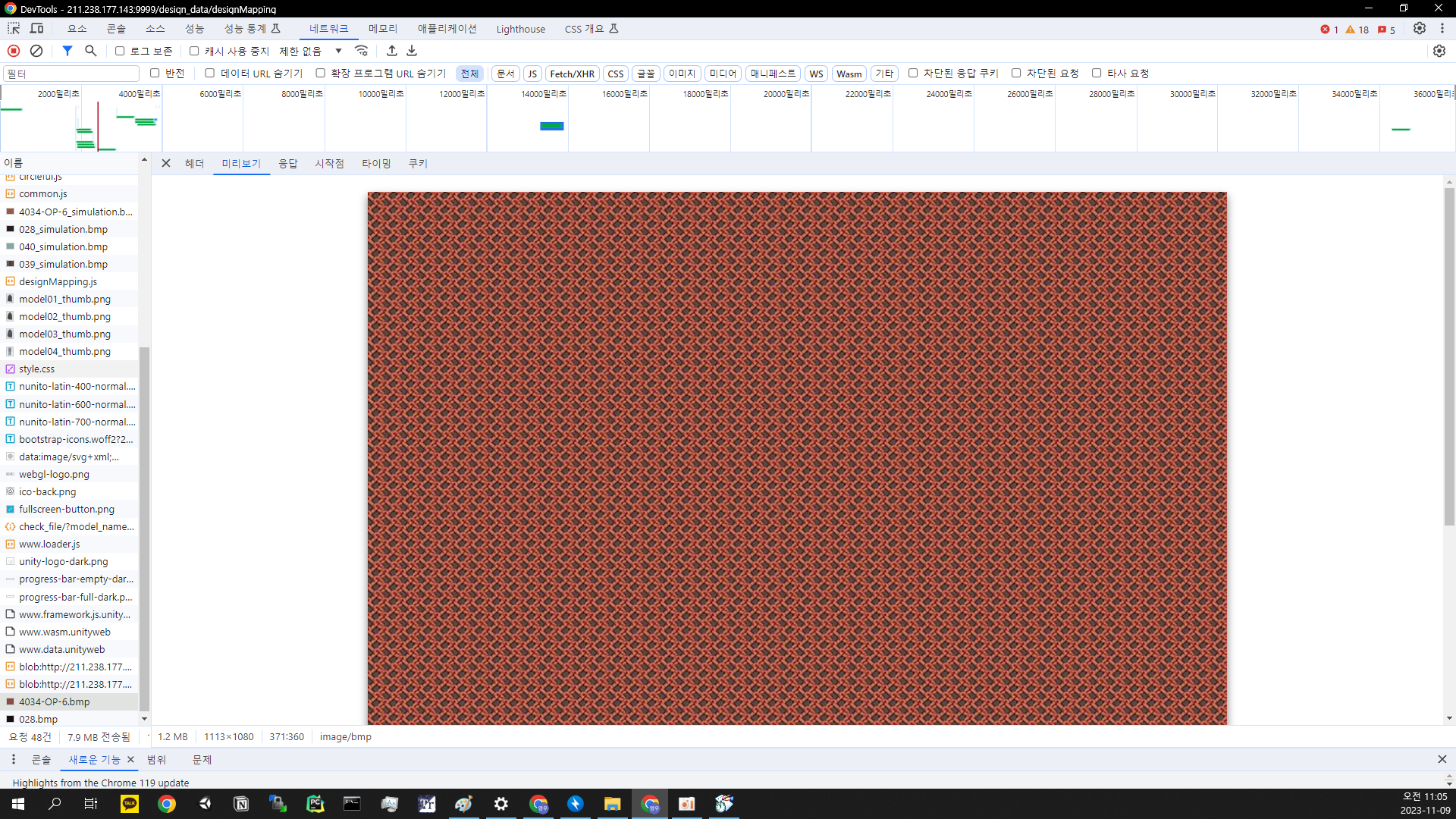The image size is (1456, 819).
Task: Open DevTools three-dot customize menu
Action: point(1442,28)
